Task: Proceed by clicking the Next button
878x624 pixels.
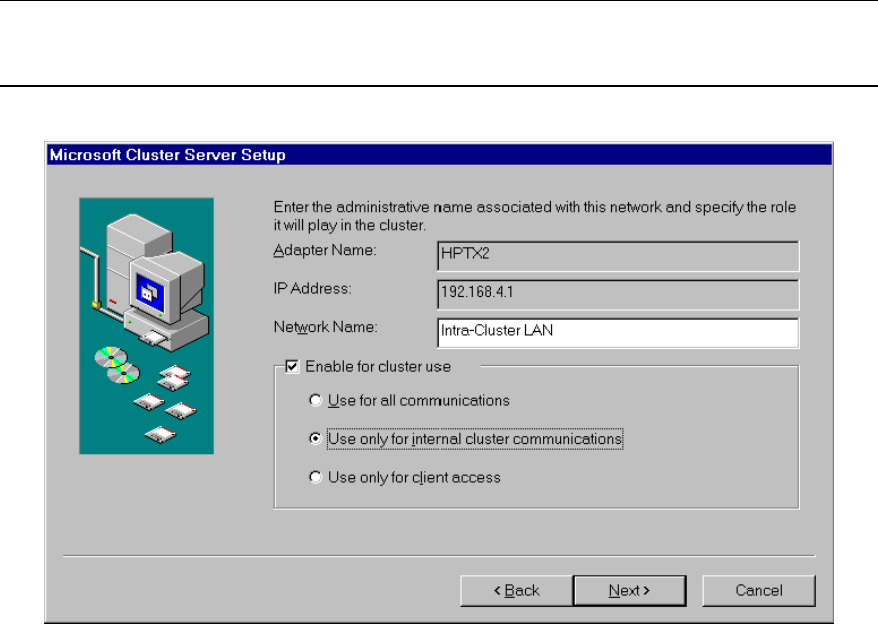Action: [x=629, y=591]
